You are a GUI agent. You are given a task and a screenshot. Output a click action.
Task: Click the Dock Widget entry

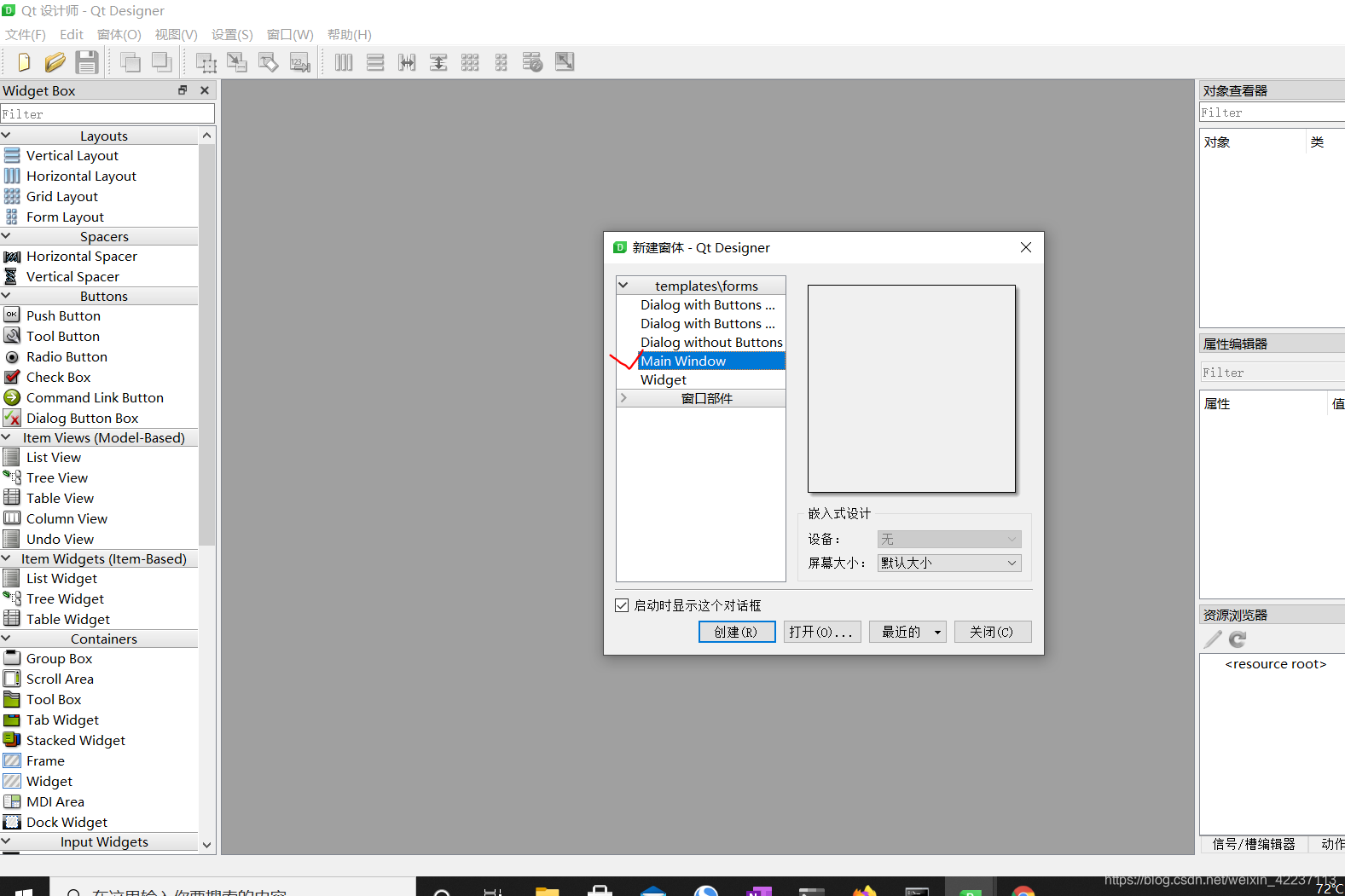coord(67,822)
